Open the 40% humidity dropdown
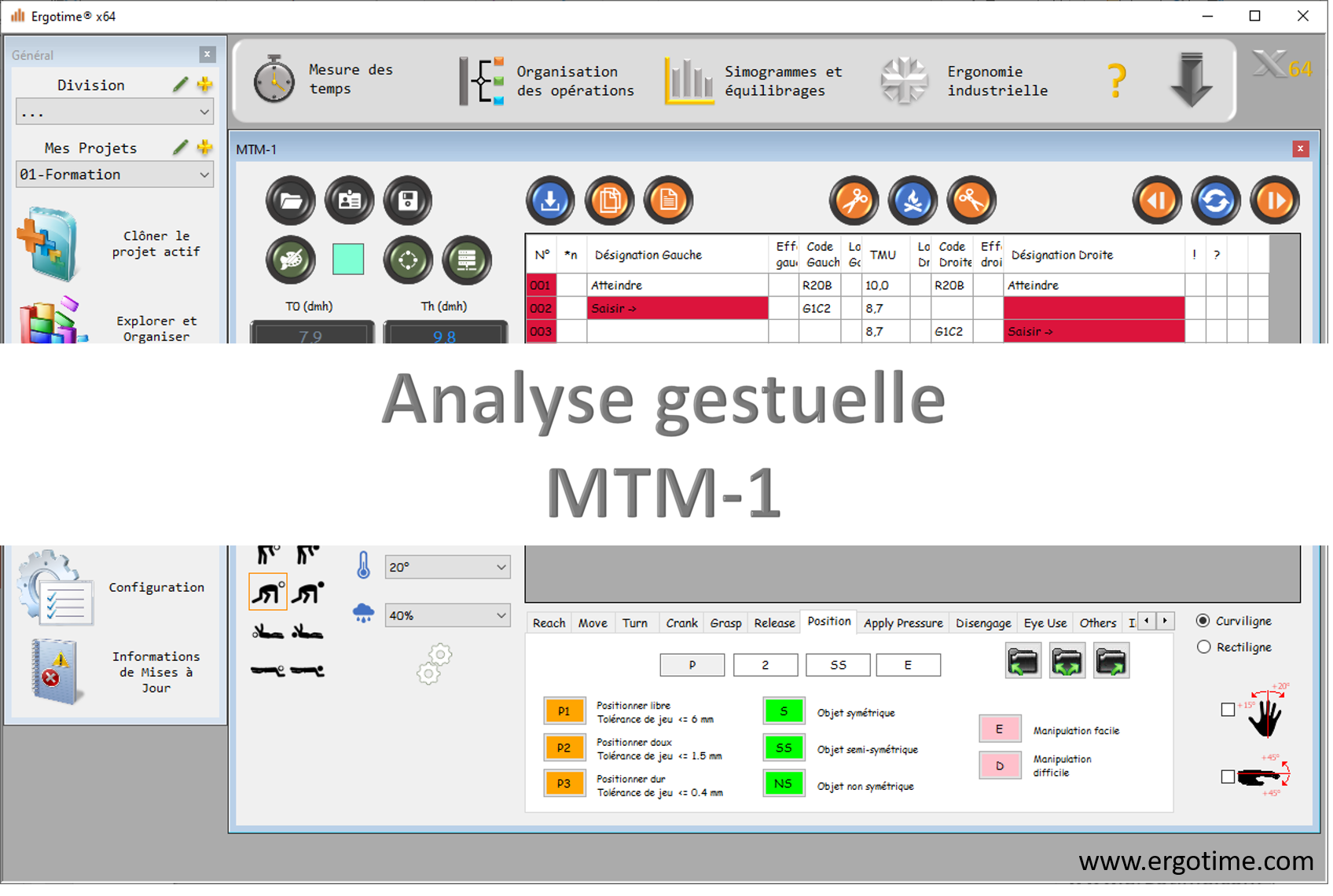This screenshot has height=896, width=1333. pos(447,615)
